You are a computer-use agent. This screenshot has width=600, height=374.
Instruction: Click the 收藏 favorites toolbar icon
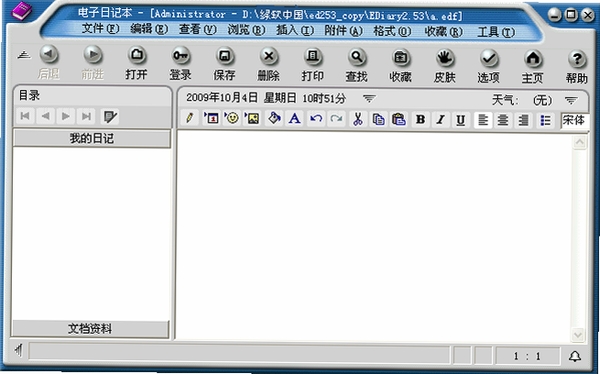point(401,58)
